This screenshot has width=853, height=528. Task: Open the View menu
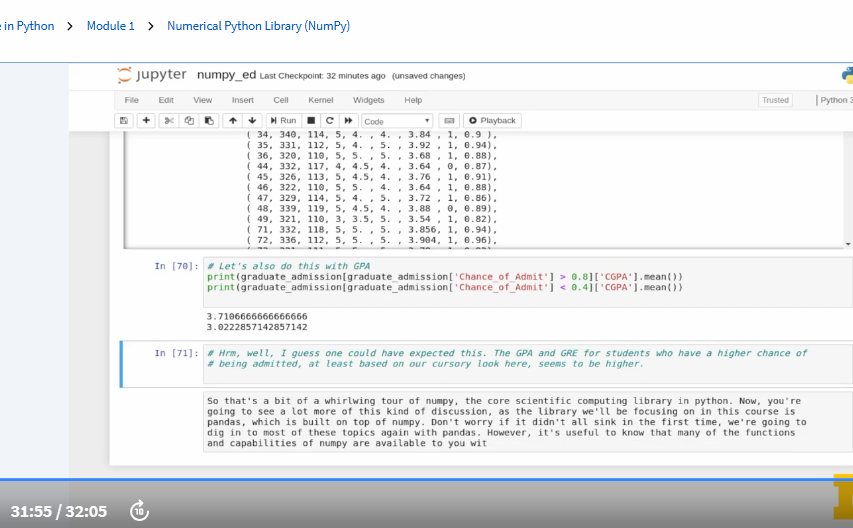(202, 100)
